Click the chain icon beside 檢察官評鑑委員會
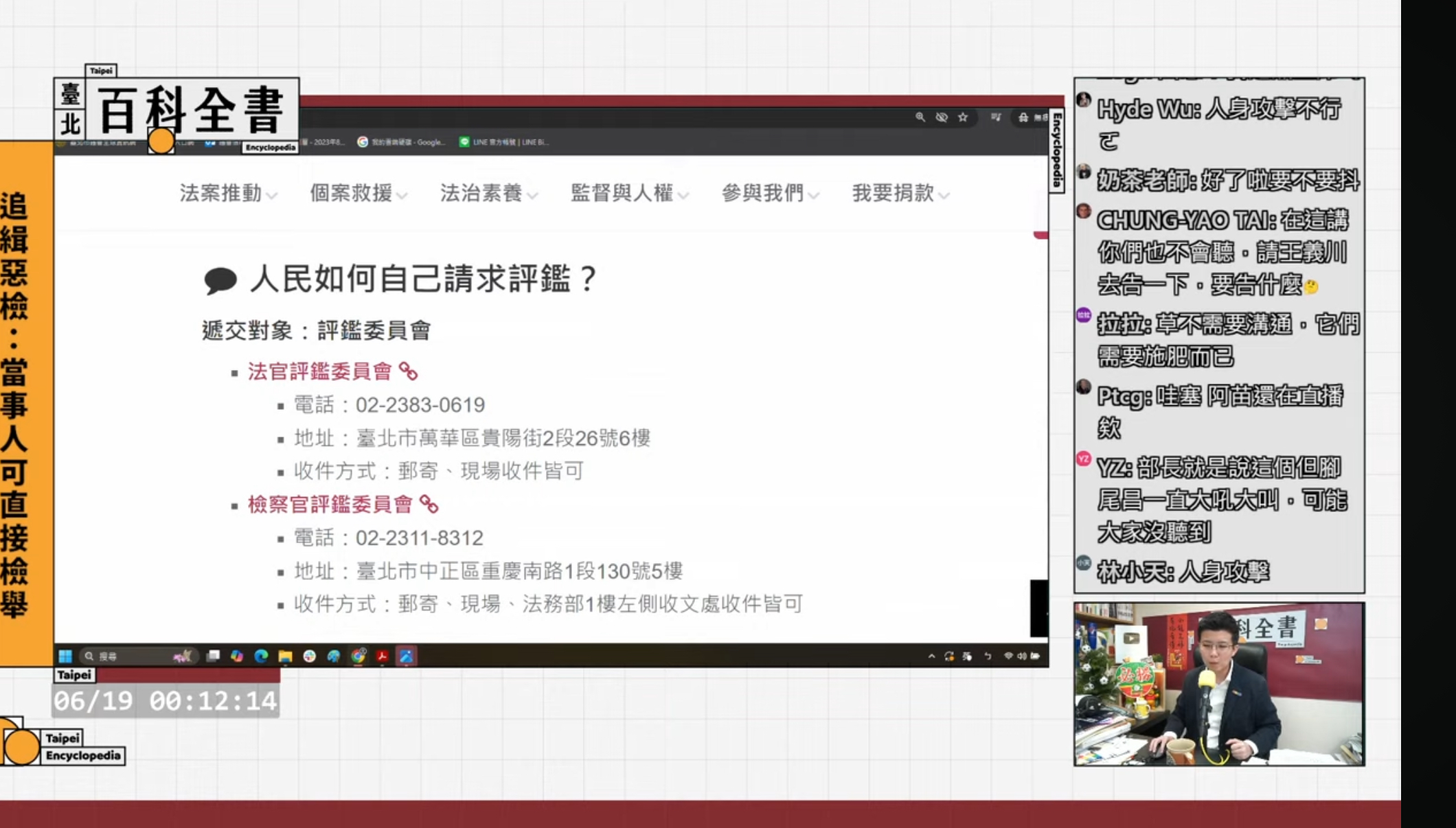The width and height of the screenshot is (1456, 828). click(429, 505)
